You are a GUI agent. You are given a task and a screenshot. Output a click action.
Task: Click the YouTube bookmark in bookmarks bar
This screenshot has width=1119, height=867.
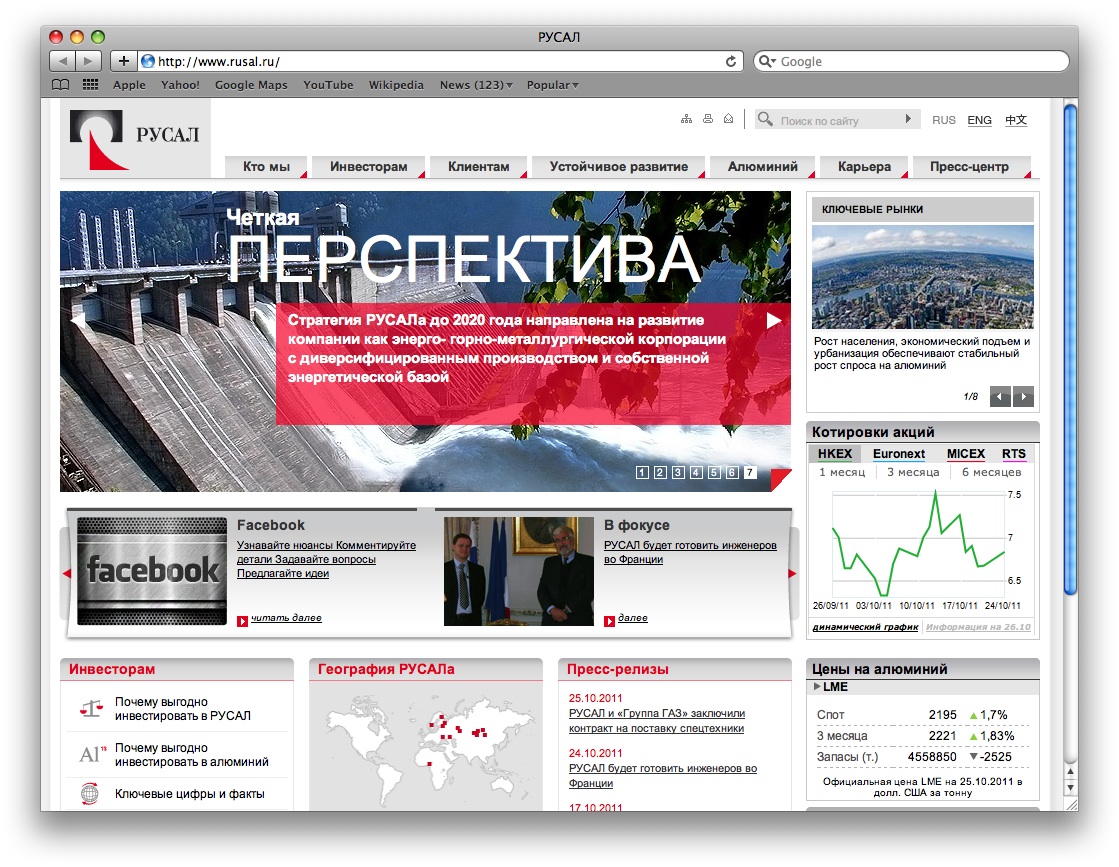[x=328, y=85]
